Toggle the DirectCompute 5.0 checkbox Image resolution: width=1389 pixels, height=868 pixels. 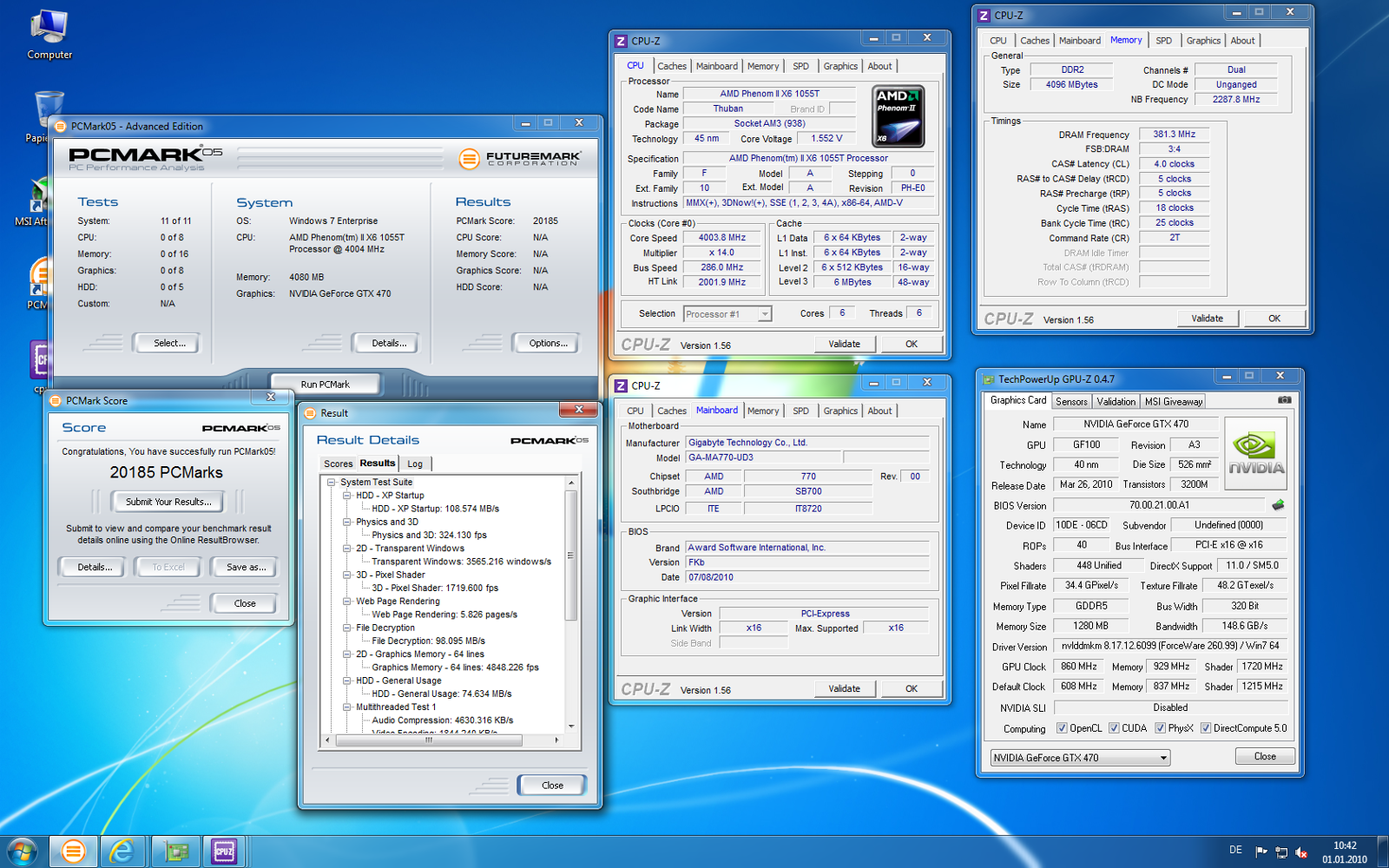click(x=1206, y=728)
